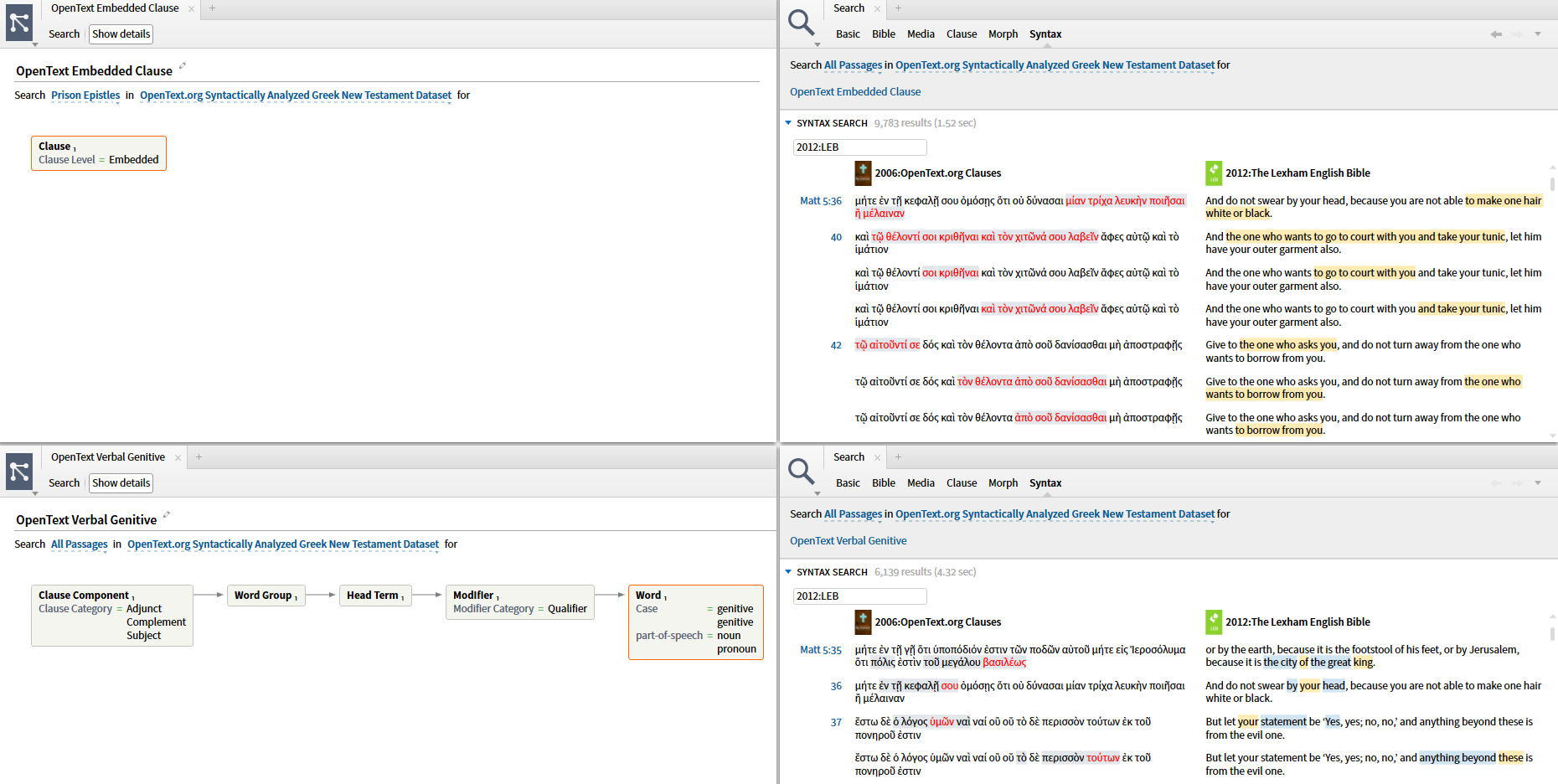The height and width of the screenshot is (784, 1558).
Task: Switch to Basic search in the upper Search panel
Action: (848, 34)
